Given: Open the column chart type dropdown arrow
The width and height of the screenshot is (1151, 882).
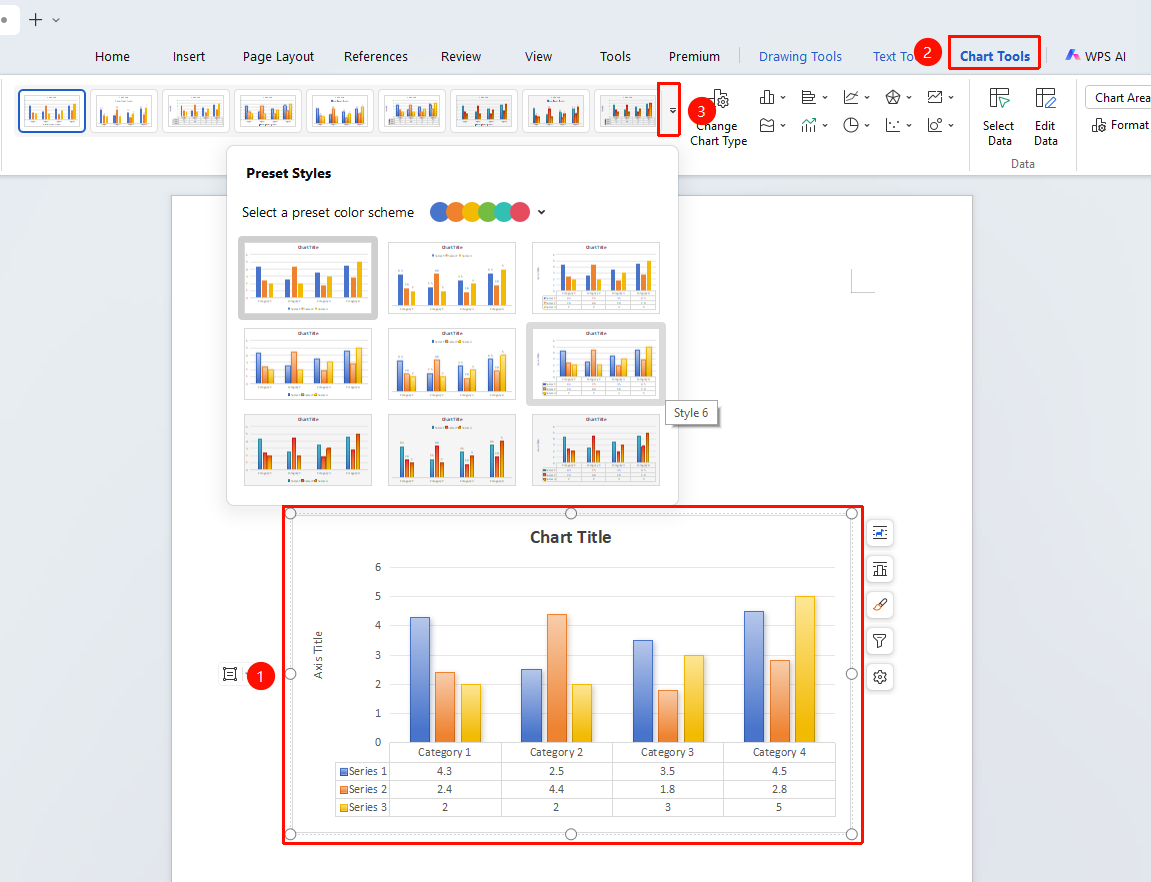Looking at the screenshot, I should (x=783, y=97).
